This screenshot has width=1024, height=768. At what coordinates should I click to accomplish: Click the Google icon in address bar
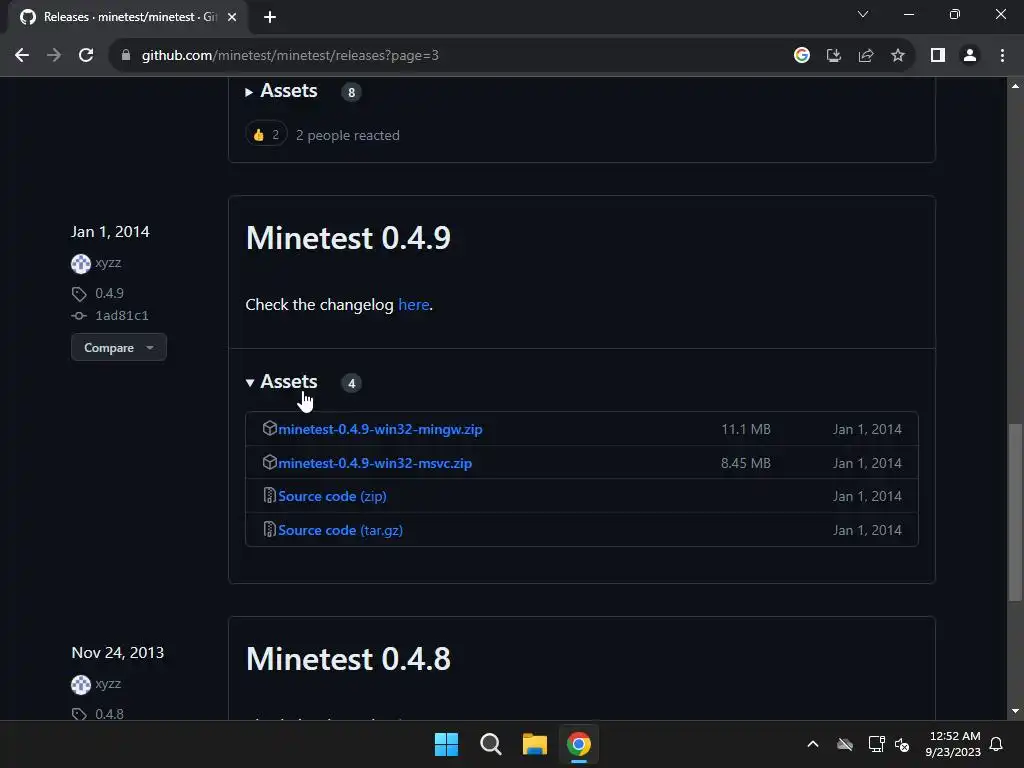pyautogui.click(x=801, y=56)
